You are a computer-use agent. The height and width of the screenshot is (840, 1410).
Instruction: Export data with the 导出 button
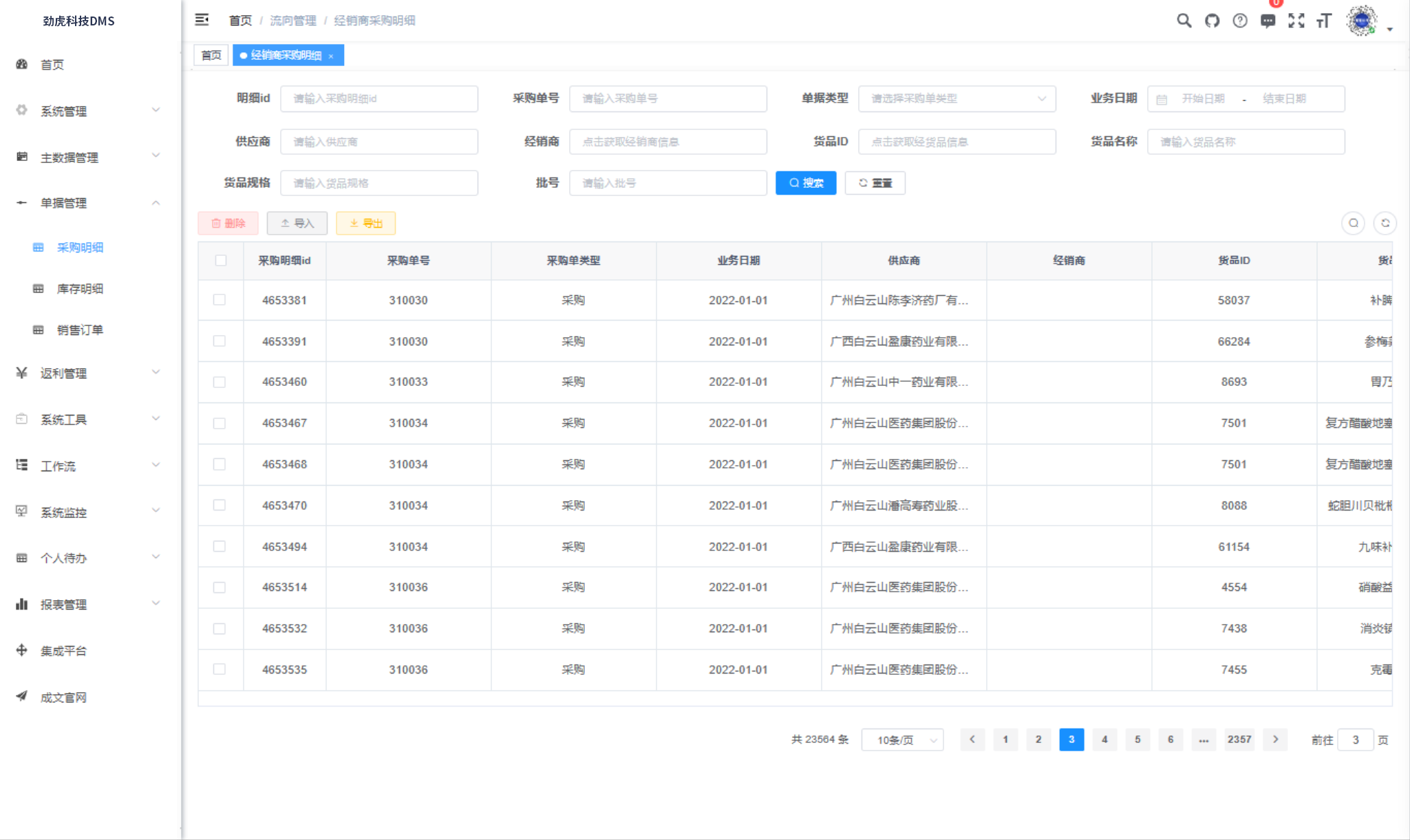point(365,223)
